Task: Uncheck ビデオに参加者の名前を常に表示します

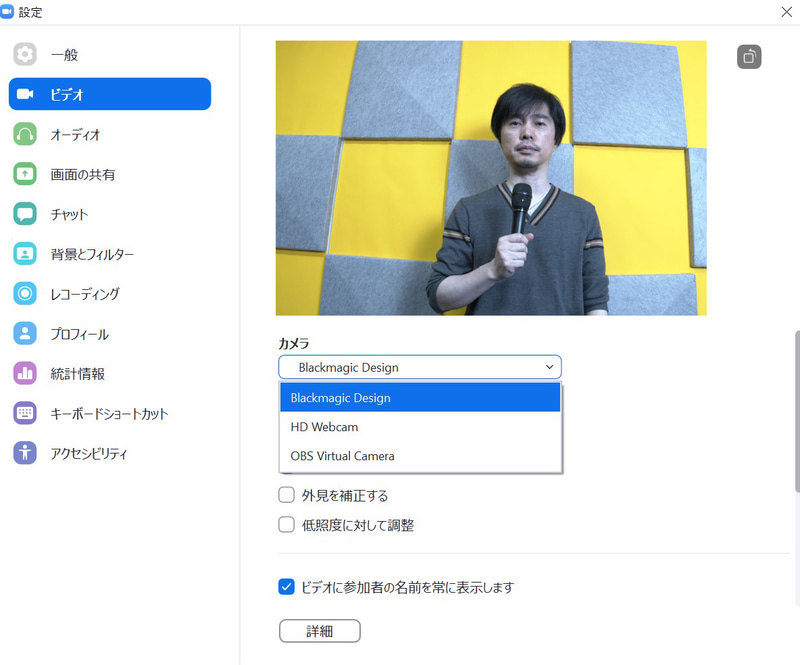Action: pyautogui.click(x=286, y=587)
